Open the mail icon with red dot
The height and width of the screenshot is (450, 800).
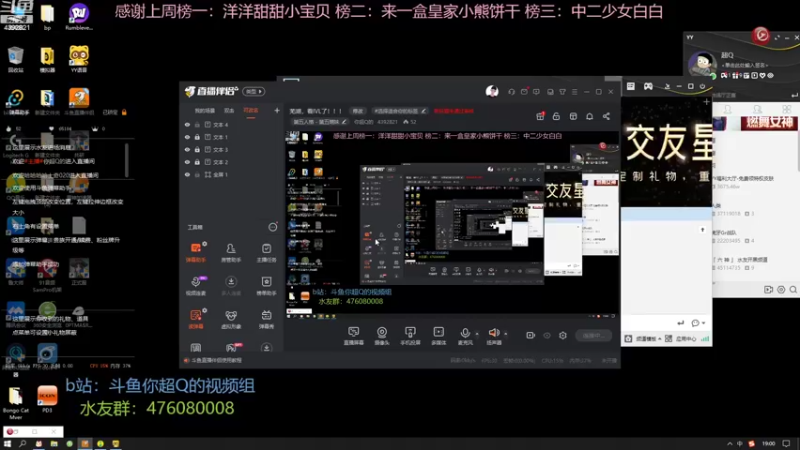pyautogui.click(x=524, y=92)
